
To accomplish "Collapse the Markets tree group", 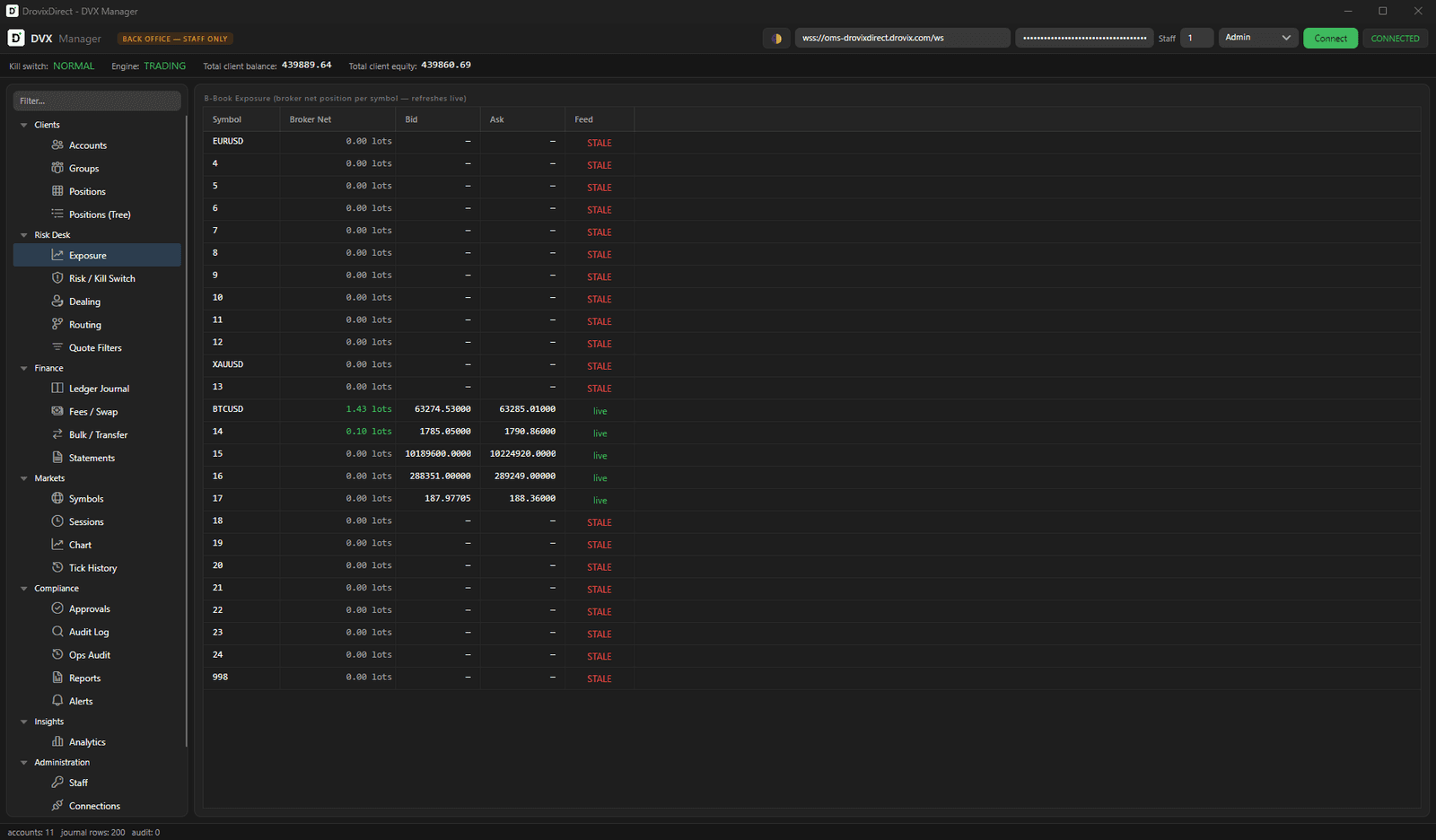I will point(24,478).
